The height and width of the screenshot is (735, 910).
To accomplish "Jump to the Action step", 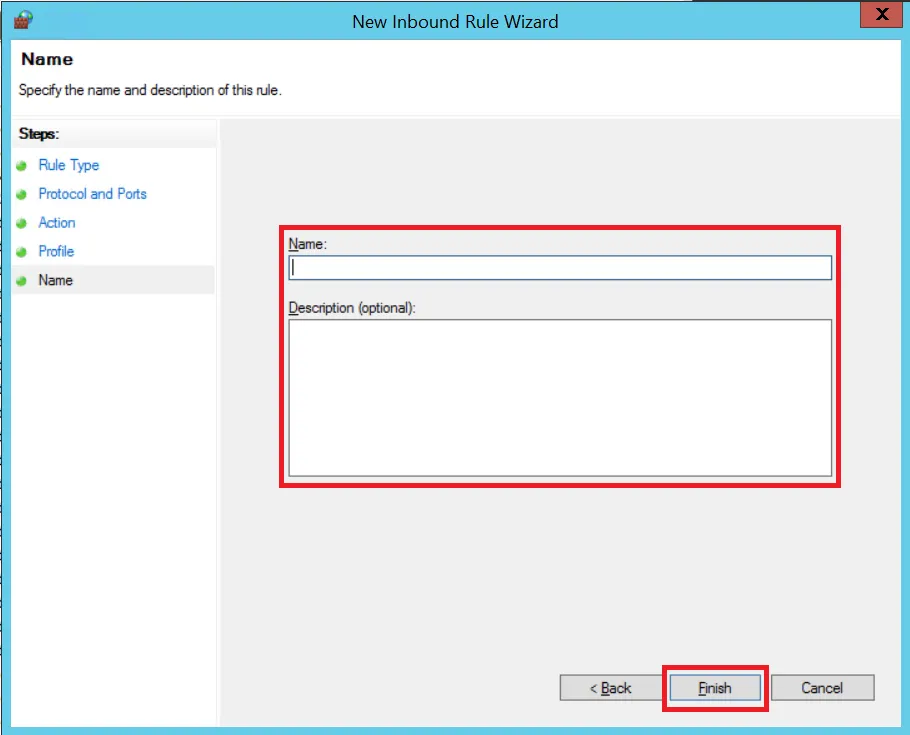I will (57, 223).
